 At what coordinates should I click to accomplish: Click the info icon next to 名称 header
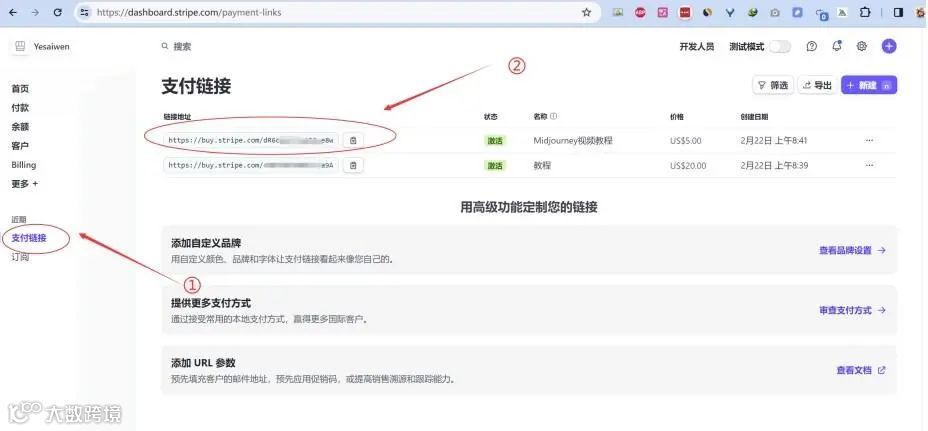[555, 117]
